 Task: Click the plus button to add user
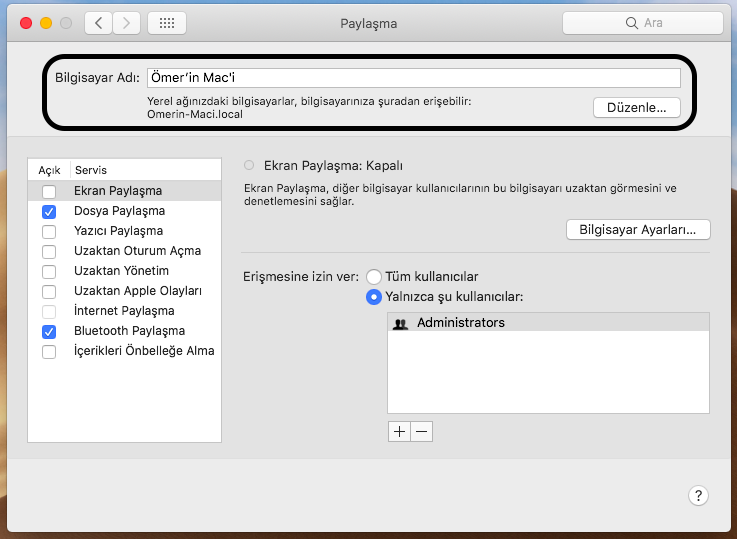pyautogui.click(x=399, y=432)
